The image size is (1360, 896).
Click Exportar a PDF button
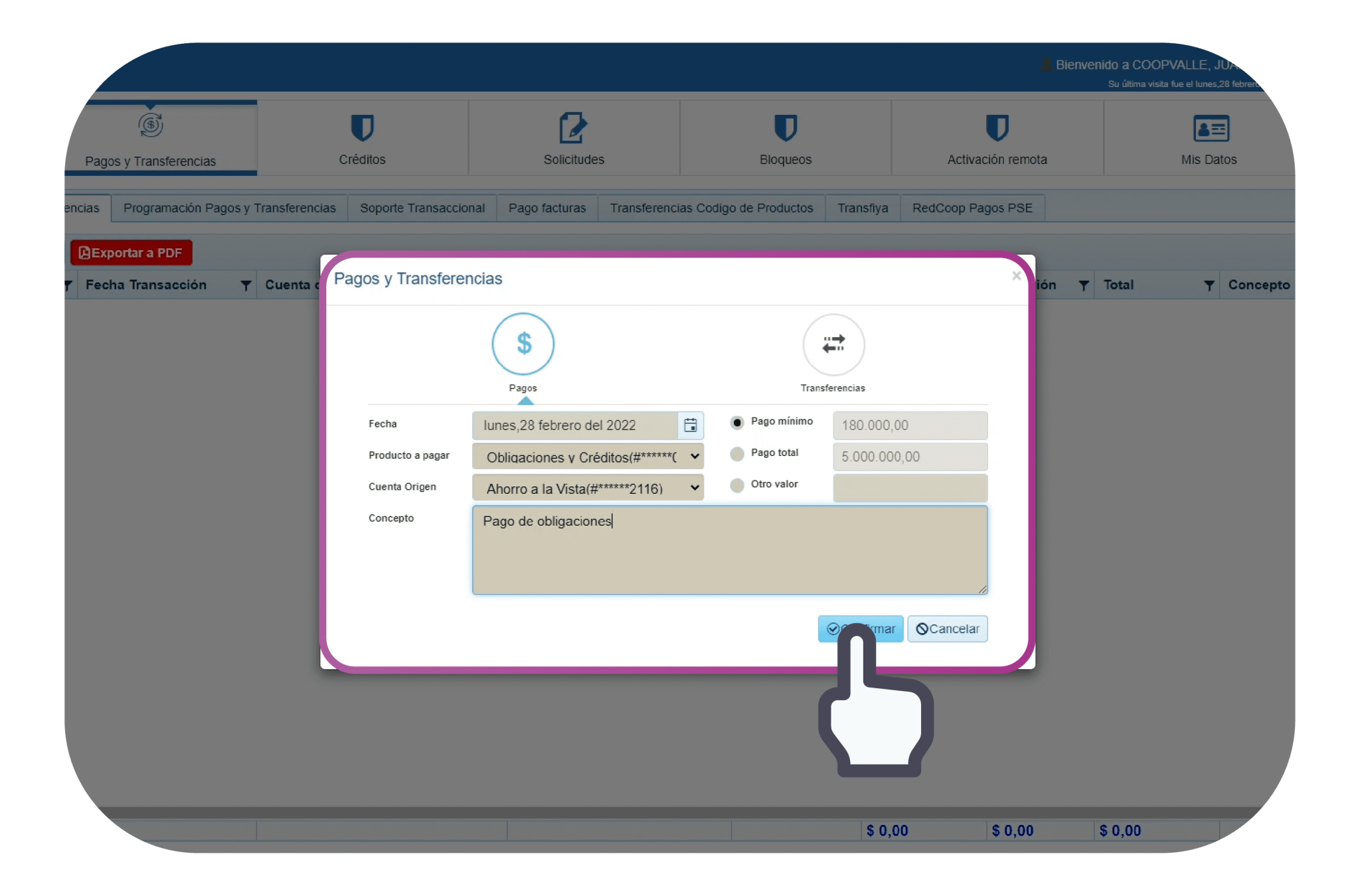pos(131,253)
